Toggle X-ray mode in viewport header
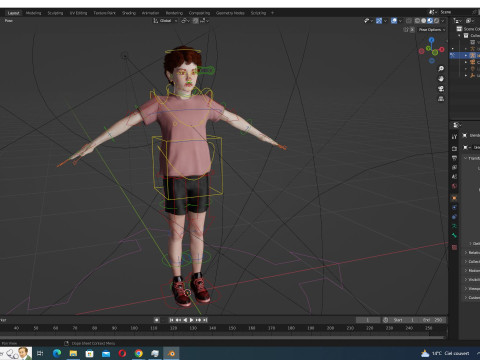This screenshot has height=360, width=480. [x=409, y=21]
